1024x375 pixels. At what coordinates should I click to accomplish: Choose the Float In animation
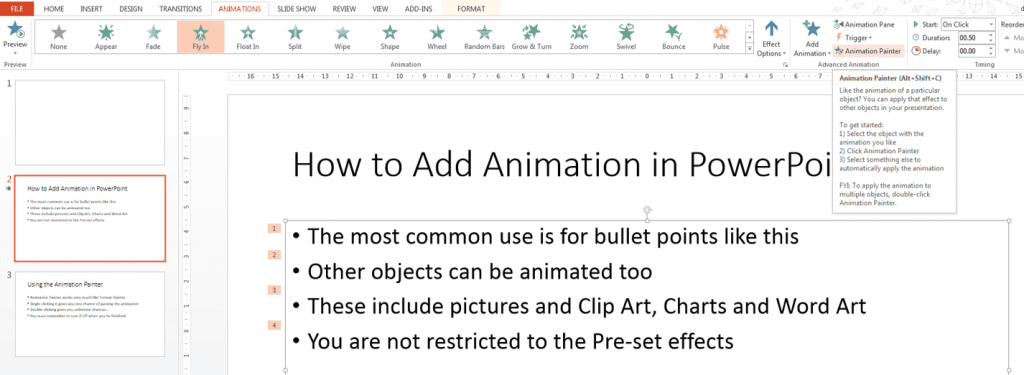click(248, 37)
